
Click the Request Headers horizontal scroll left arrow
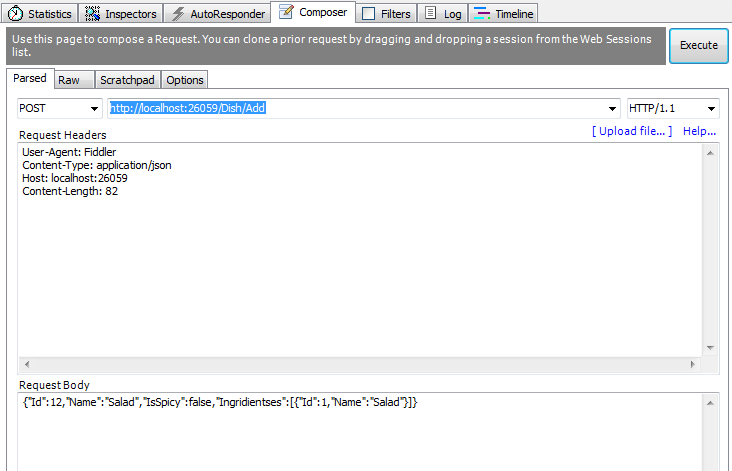click(27, 364)
